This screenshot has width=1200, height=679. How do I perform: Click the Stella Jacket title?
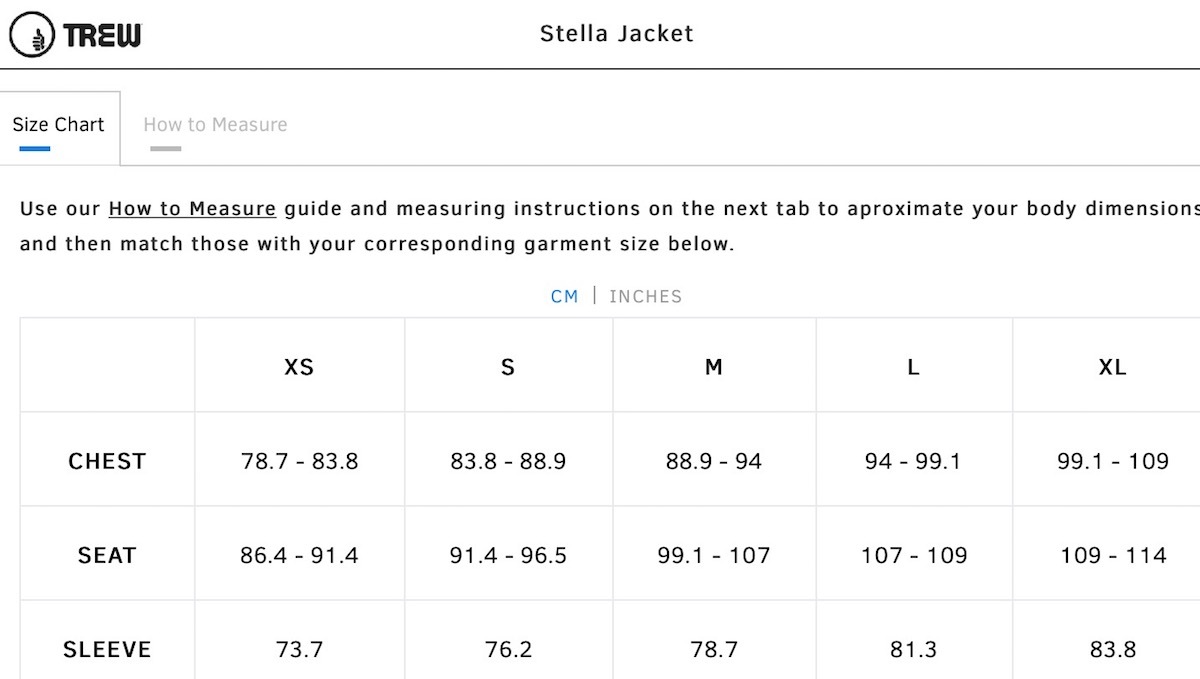coord(617,33)
